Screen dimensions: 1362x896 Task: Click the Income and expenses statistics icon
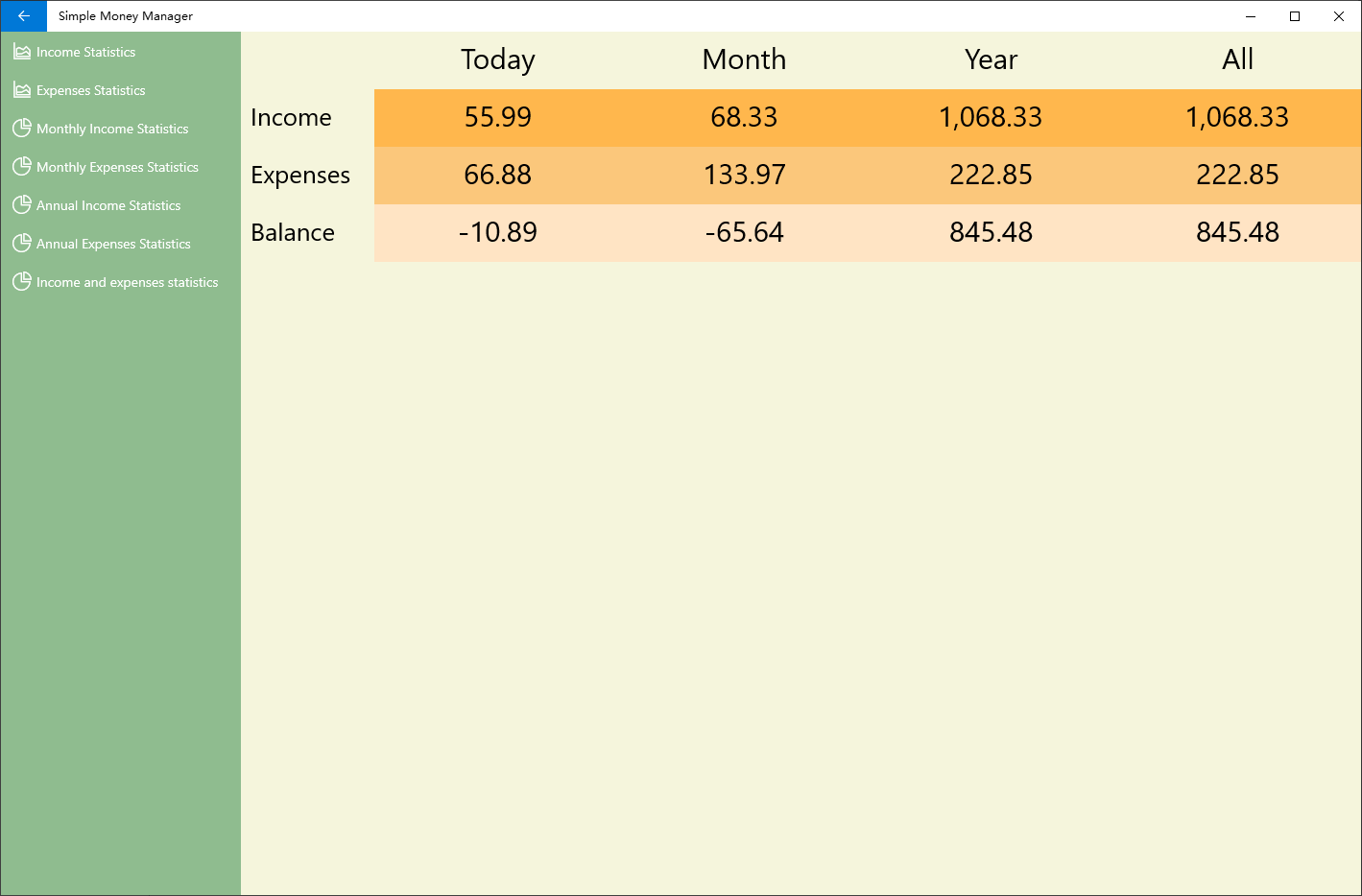21,281
